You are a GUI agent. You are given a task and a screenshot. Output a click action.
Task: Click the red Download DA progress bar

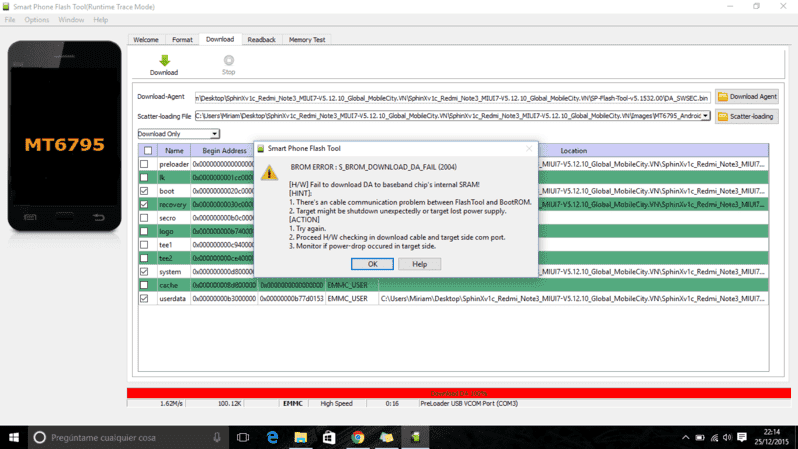point(459,393)
